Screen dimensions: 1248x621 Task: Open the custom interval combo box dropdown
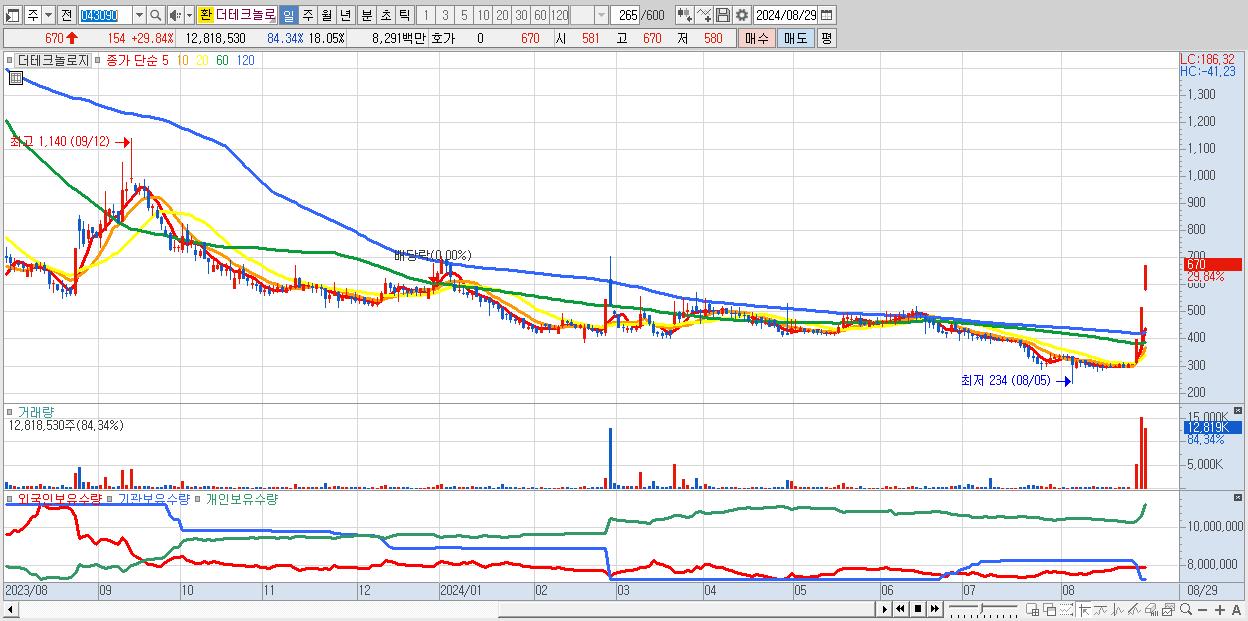601,15
